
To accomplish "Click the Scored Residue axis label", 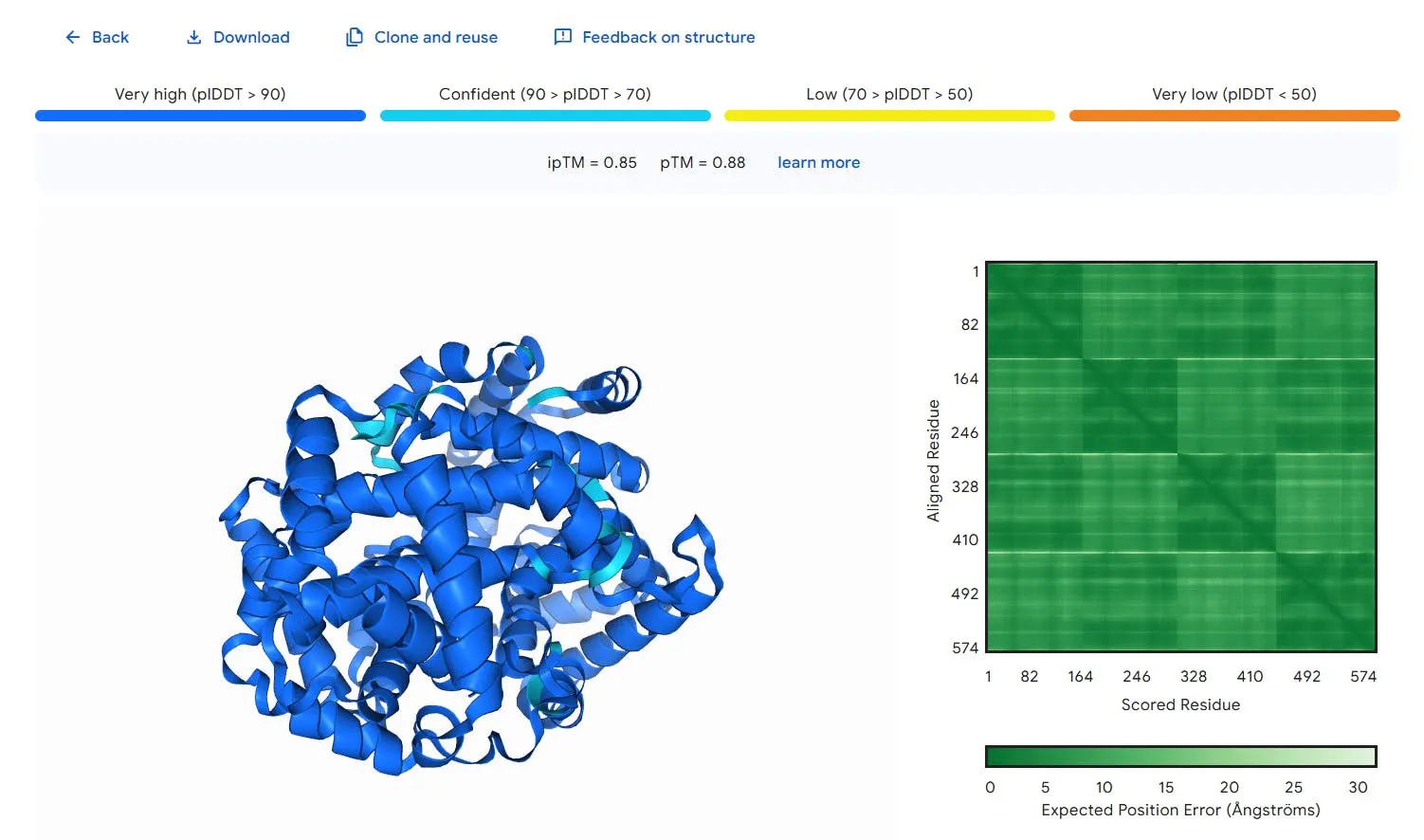I will click(x=1180, y=704).
